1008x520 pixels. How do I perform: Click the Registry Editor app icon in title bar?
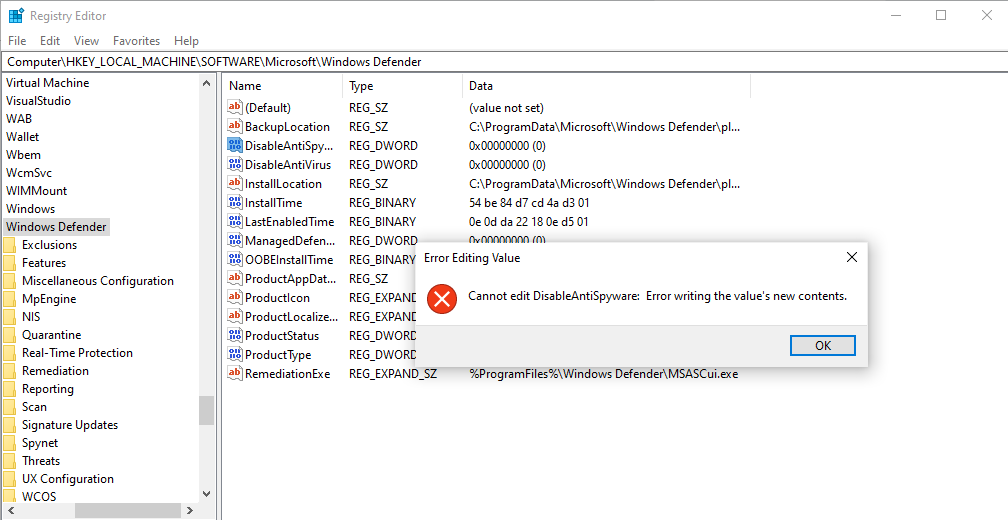tap(16, 16)
